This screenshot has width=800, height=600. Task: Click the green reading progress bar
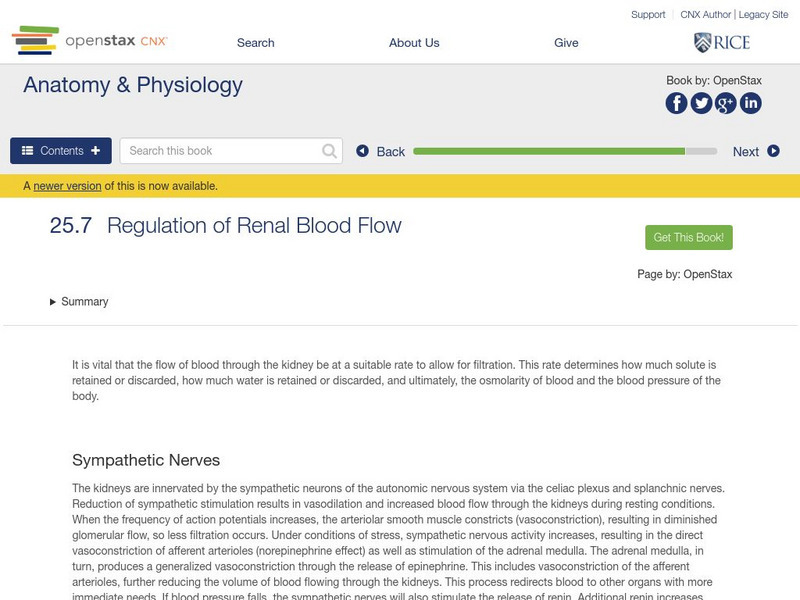[550, 152]
